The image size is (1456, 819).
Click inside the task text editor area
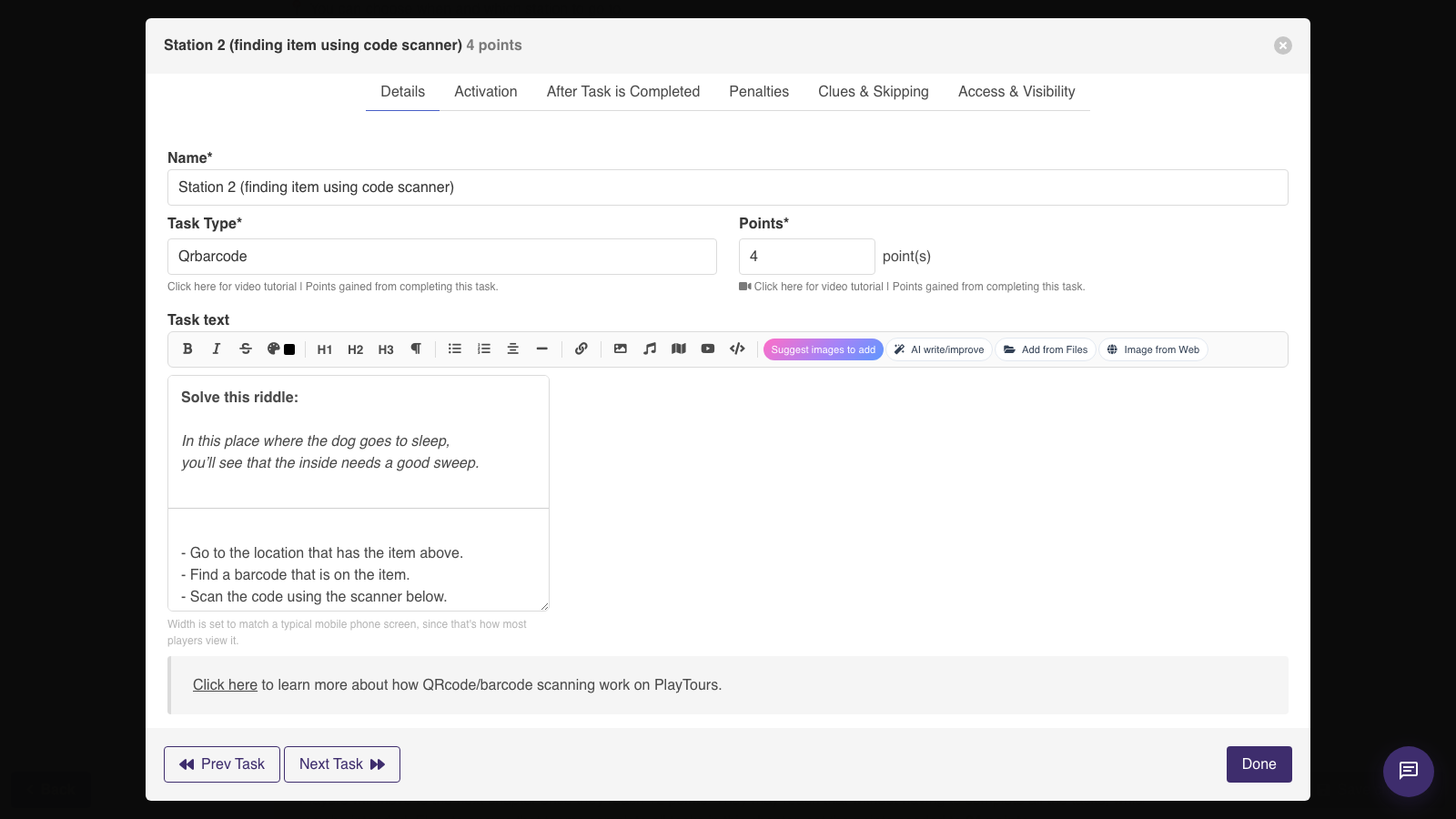(359, 493)
